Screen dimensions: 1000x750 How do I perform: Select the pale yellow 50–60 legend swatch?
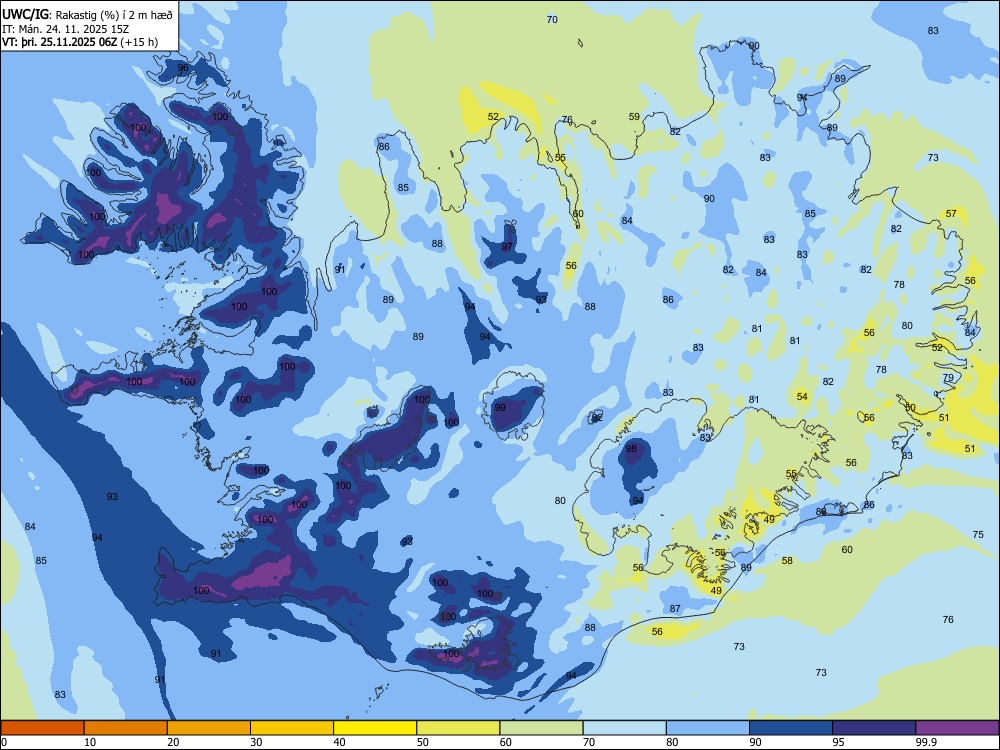[x=458, y=728]
